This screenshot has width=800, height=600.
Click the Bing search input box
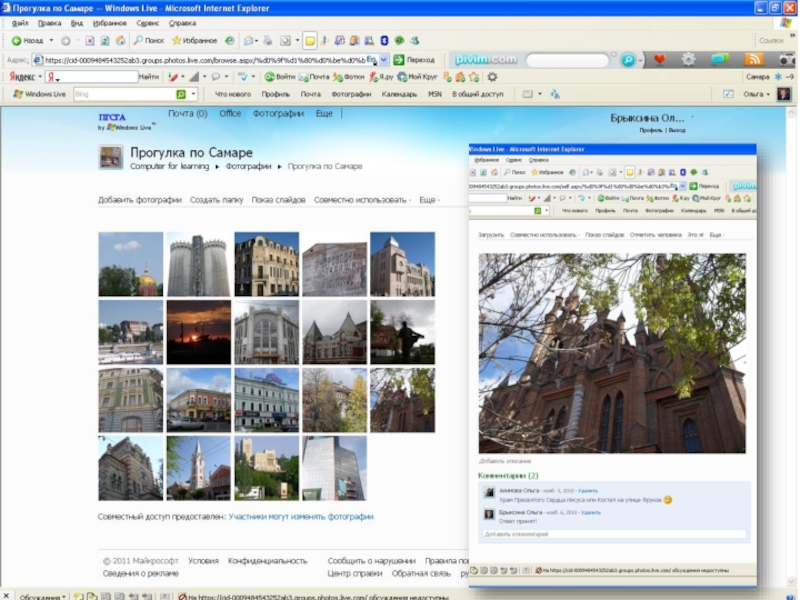pyautogui.click(x=124, y=94)
